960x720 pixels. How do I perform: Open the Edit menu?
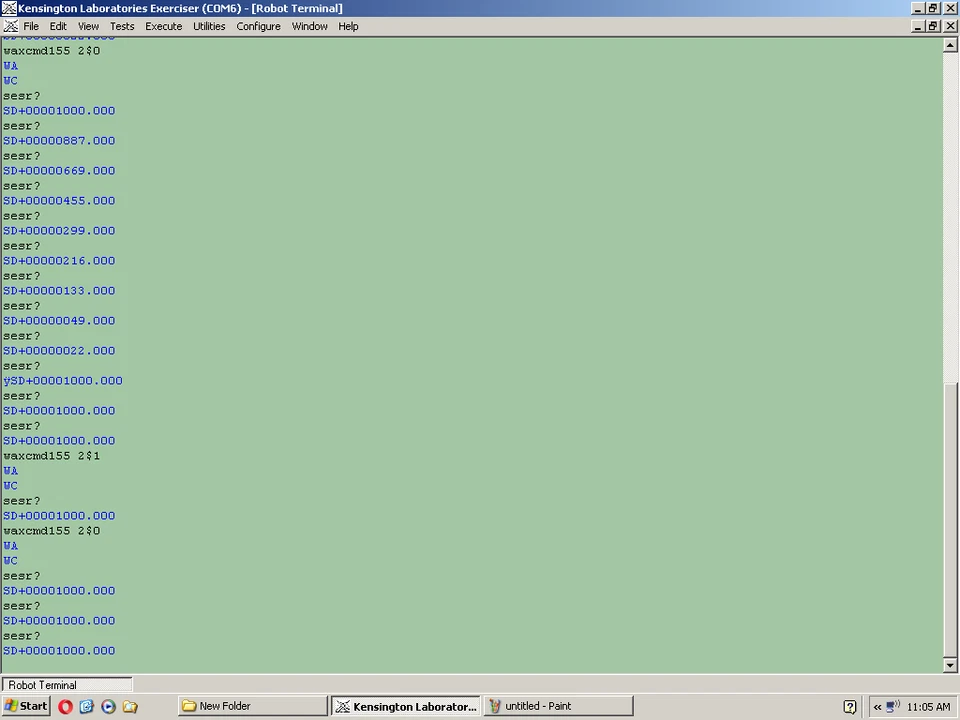click(x=58, y=26)
